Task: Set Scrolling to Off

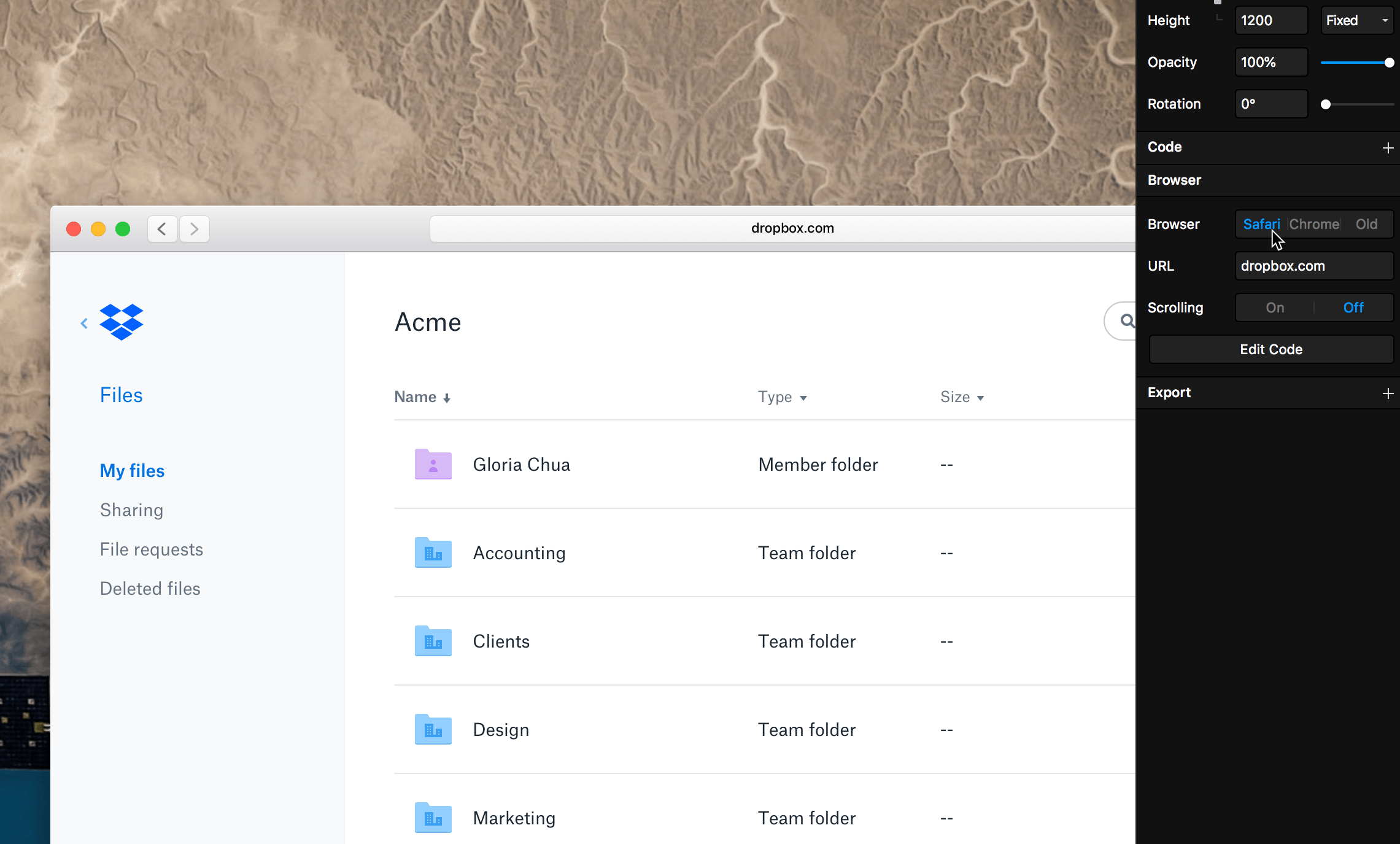Action: [x=1353, y=308]
